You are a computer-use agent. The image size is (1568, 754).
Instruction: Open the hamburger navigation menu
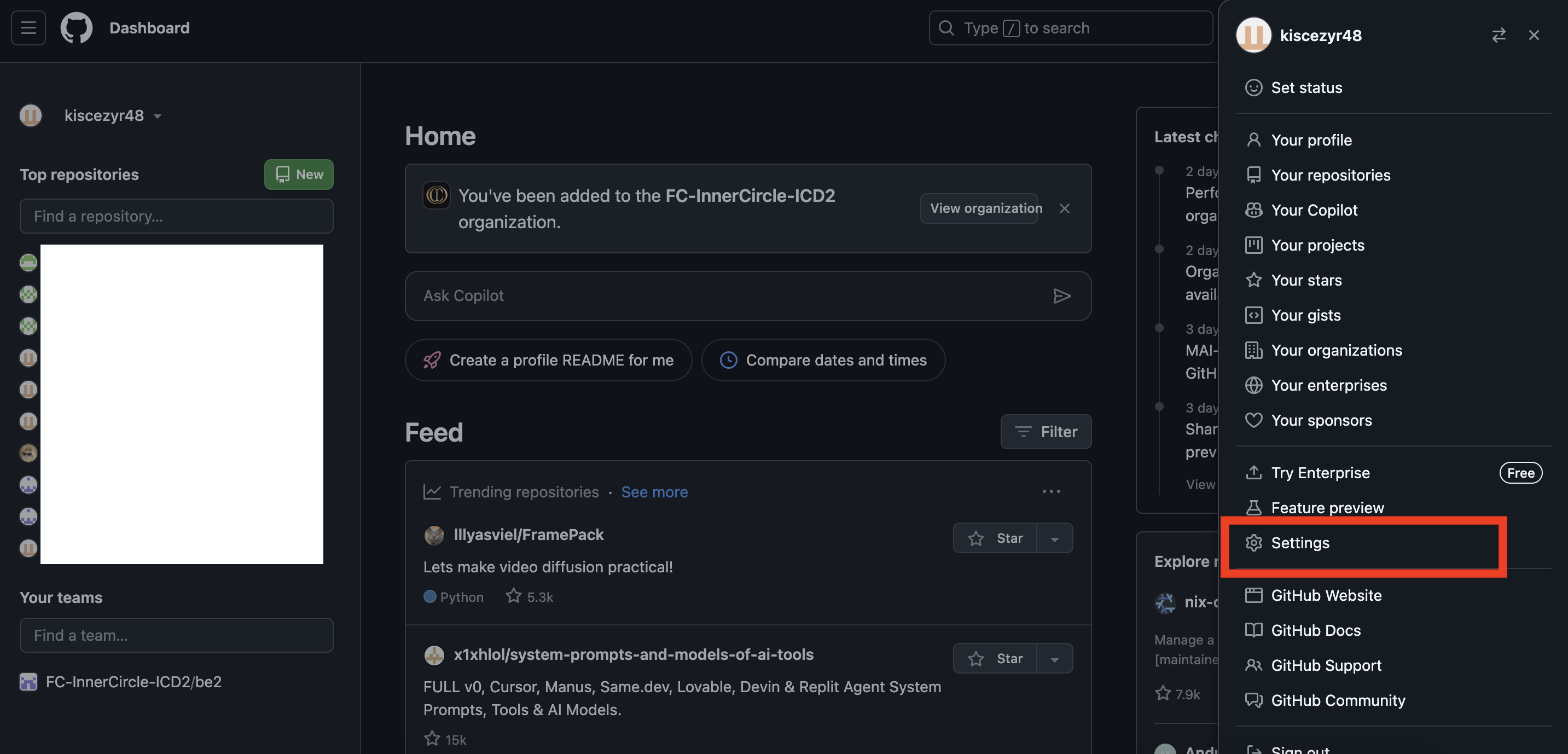[x=28, y=28]
